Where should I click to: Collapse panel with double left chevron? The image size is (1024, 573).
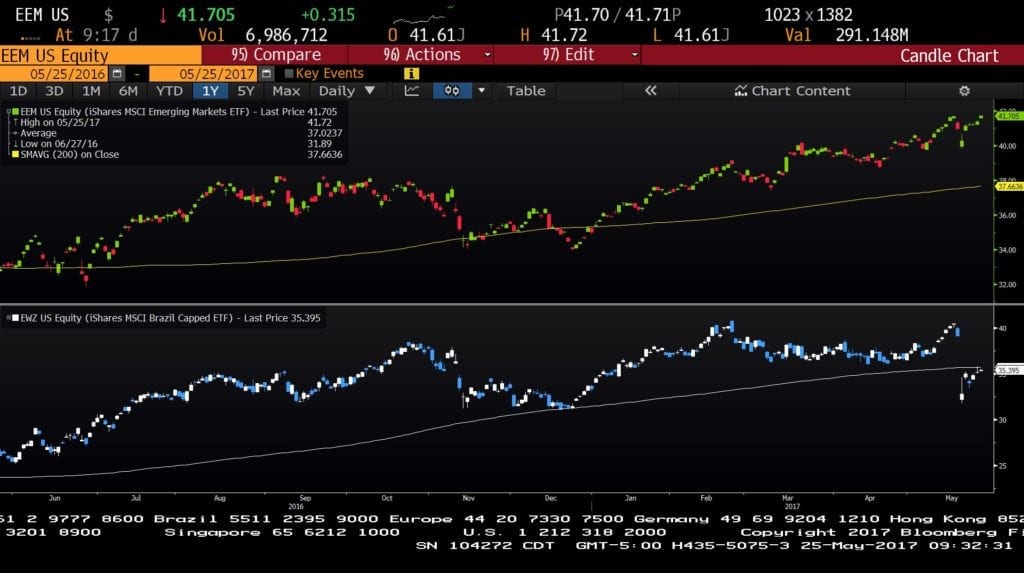(x=650, y=91)
